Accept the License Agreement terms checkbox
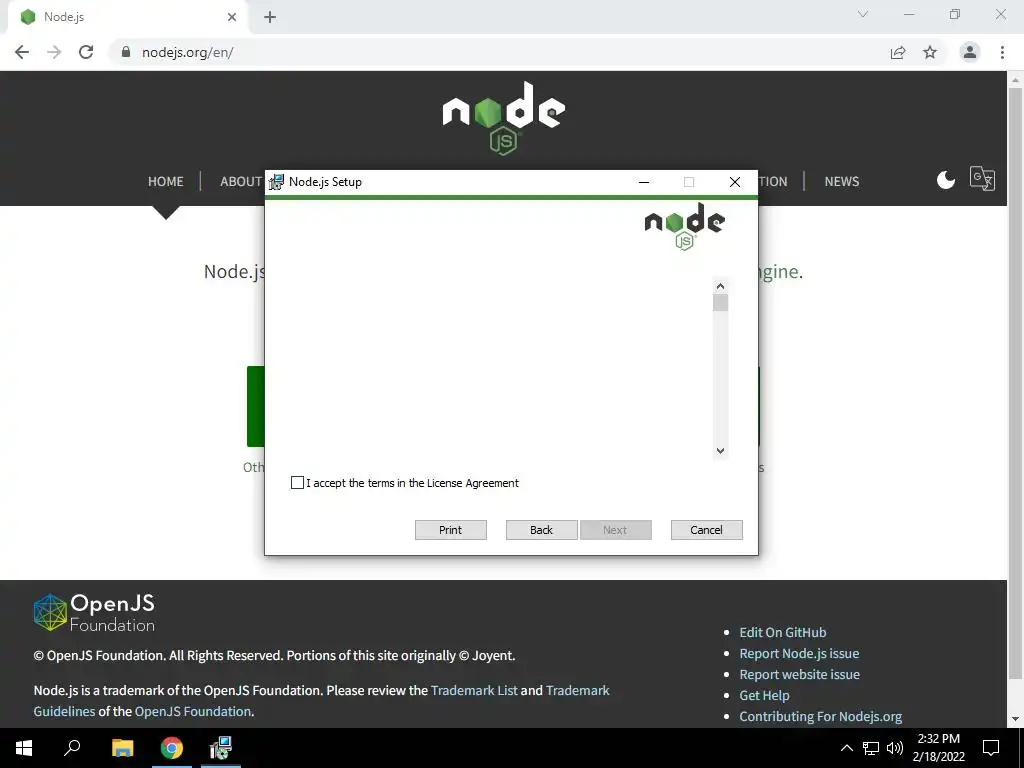Screen dimensions: 1024x768 point(297,483)
